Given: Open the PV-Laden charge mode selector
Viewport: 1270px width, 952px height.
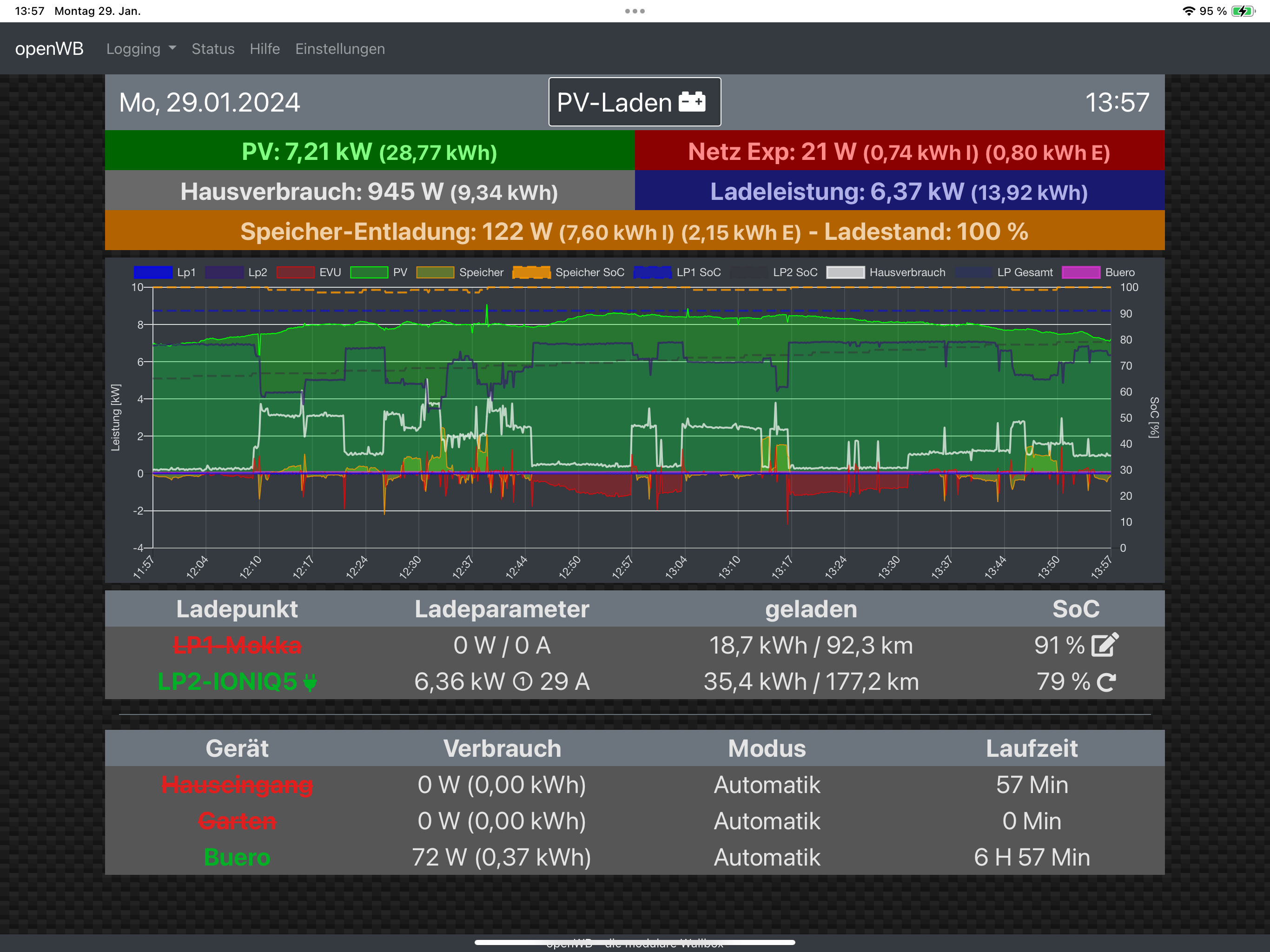Looking at the screenshot, I should click(x=615, y=102).
